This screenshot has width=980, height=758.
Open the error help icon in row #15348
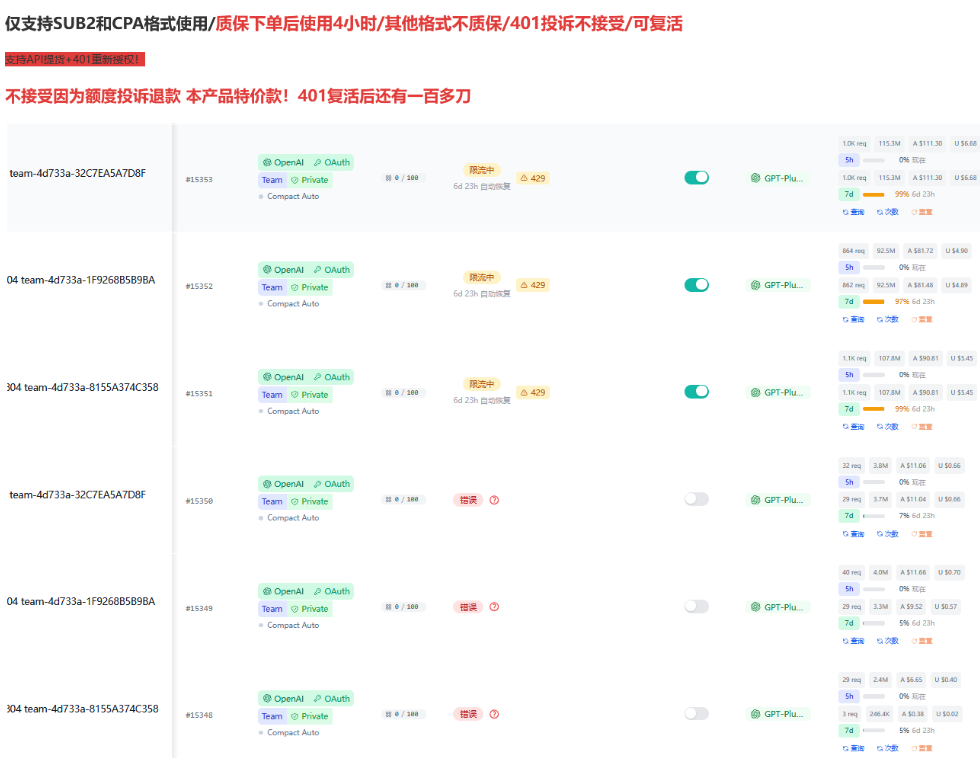[x=494, y=714]
